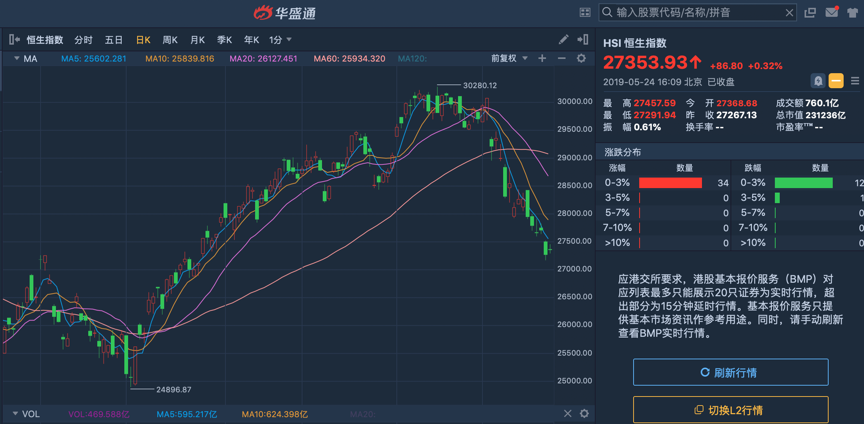
Task: Open the skin theme shirt icon
Action: 852,12
